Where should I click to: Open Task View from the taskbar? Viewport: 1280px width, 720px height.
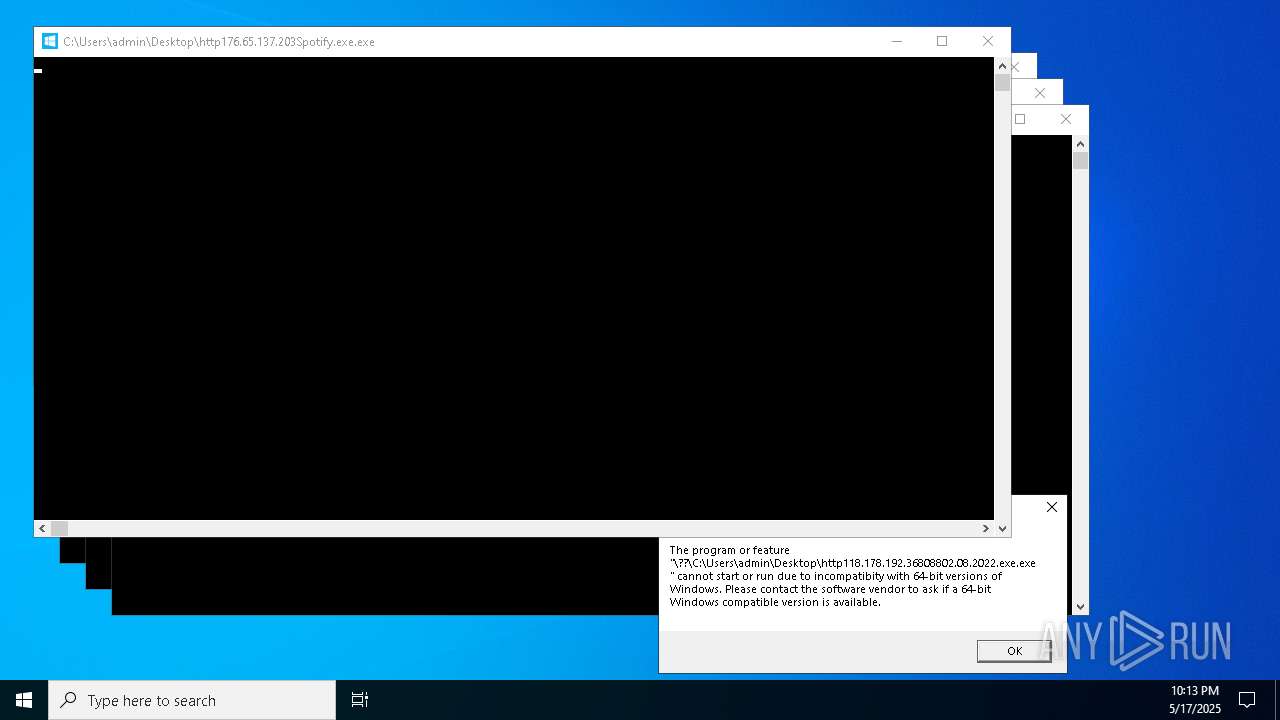click(x=360, y=700)
